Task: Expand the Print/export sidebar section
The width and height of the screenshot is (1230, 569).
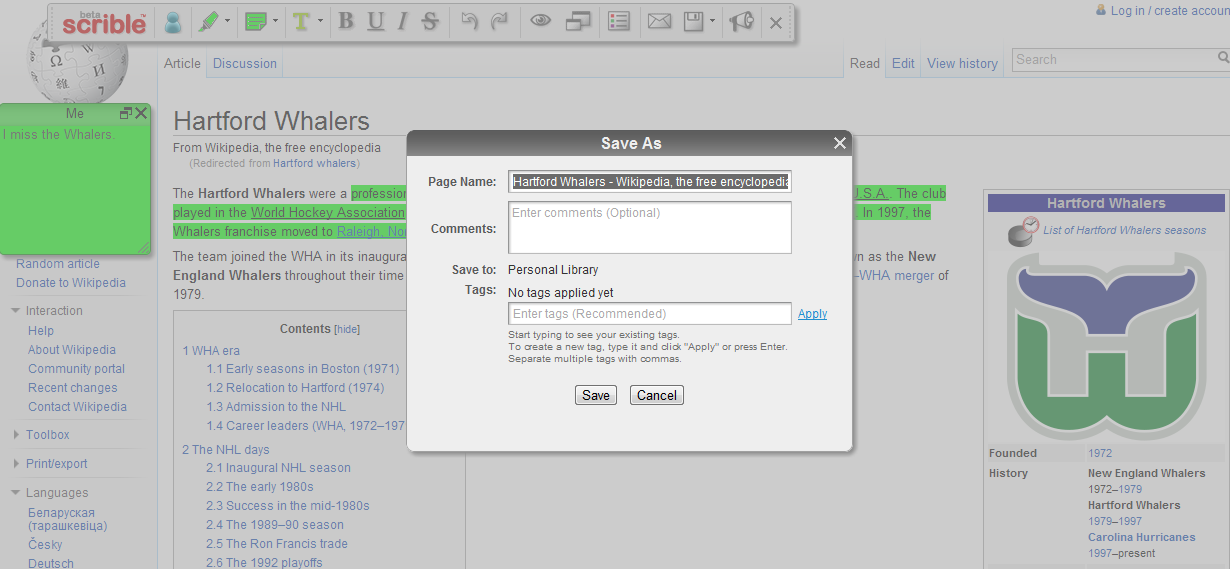Action: point(56,464)
